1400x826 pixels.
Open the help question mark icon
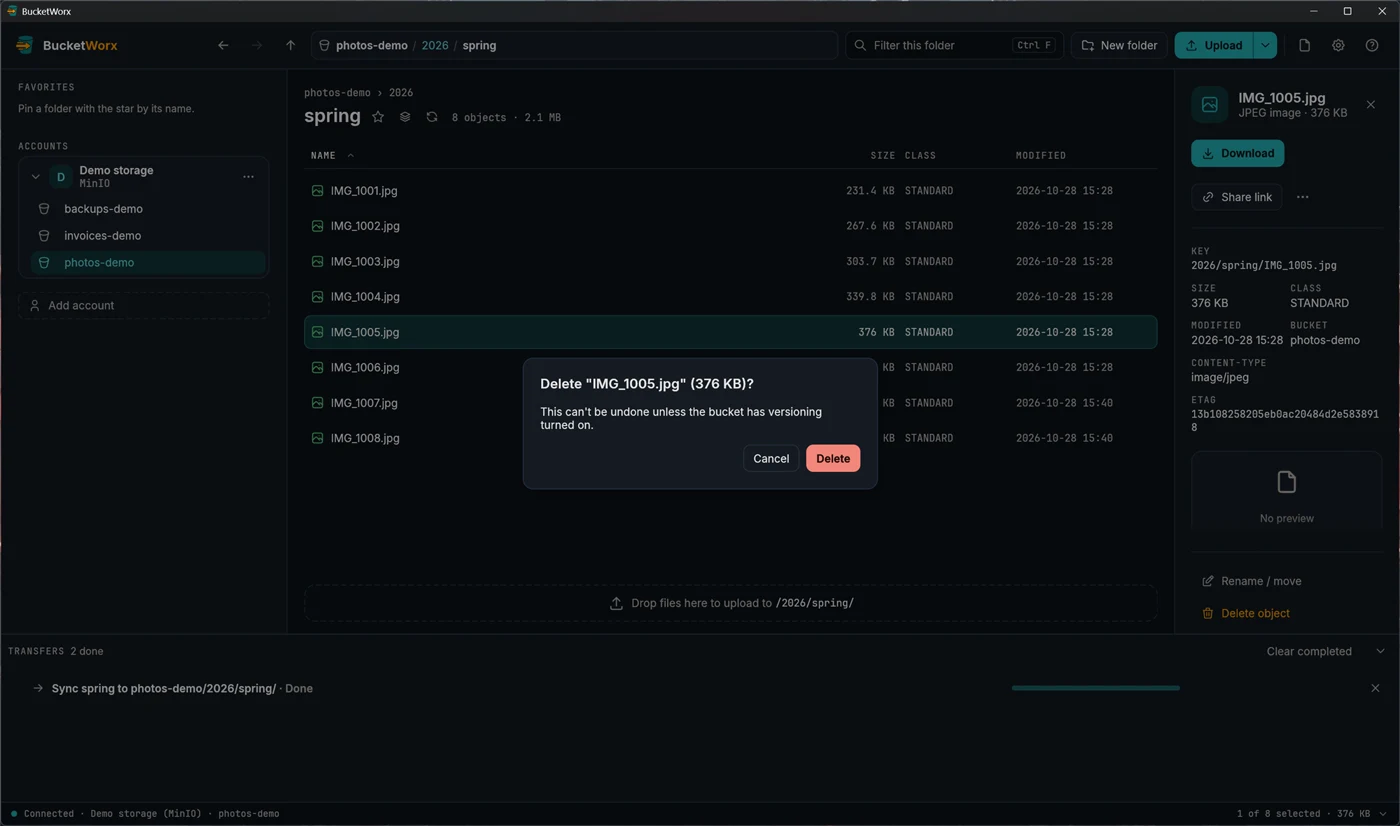coord(1372,45)
